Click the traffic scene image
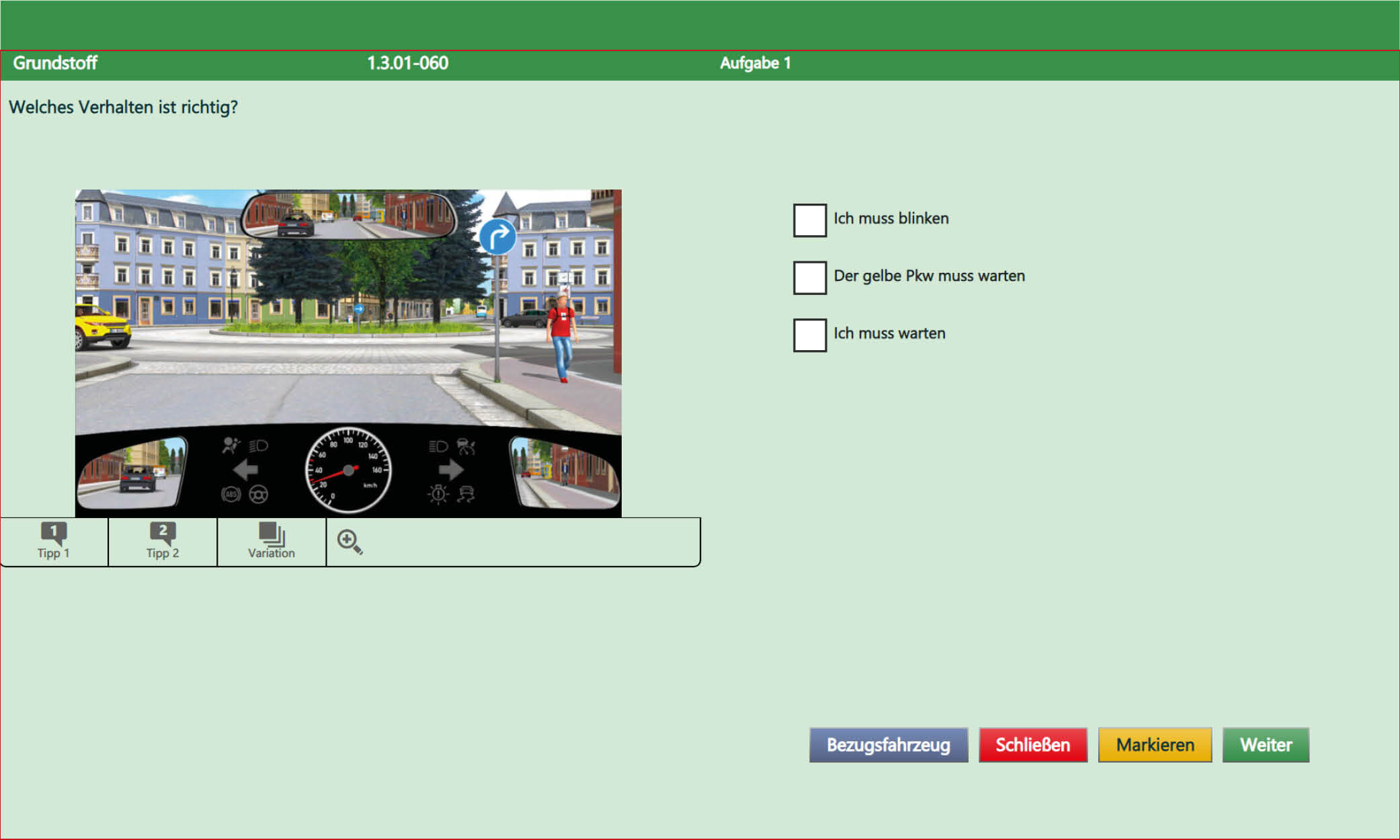The image size is (1400, 840). (348, 353)
